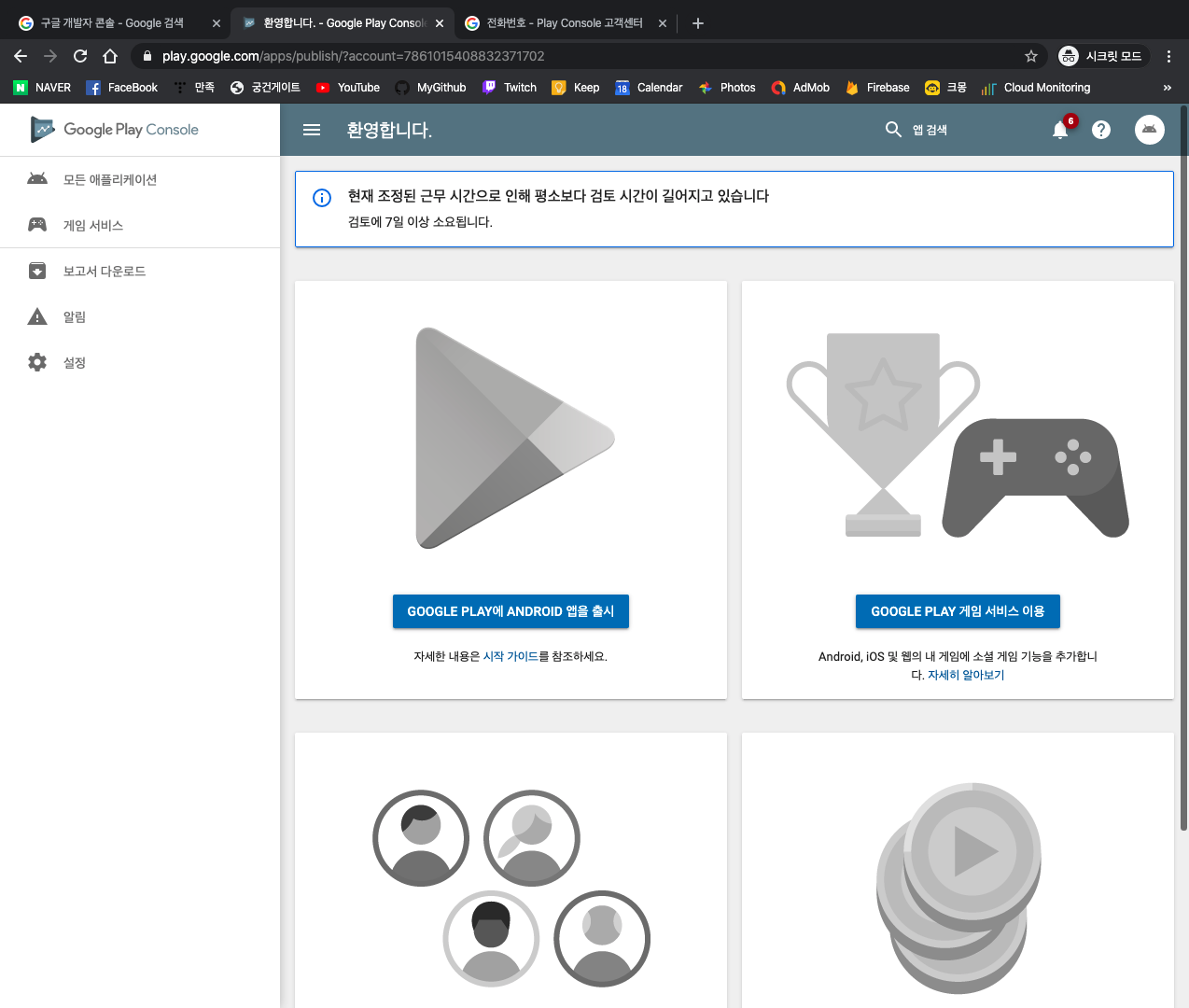Open the Cloud Monitoring bookmark
The width and height of the screenshot is (1189, 1008).
[x=1036, y=88]
